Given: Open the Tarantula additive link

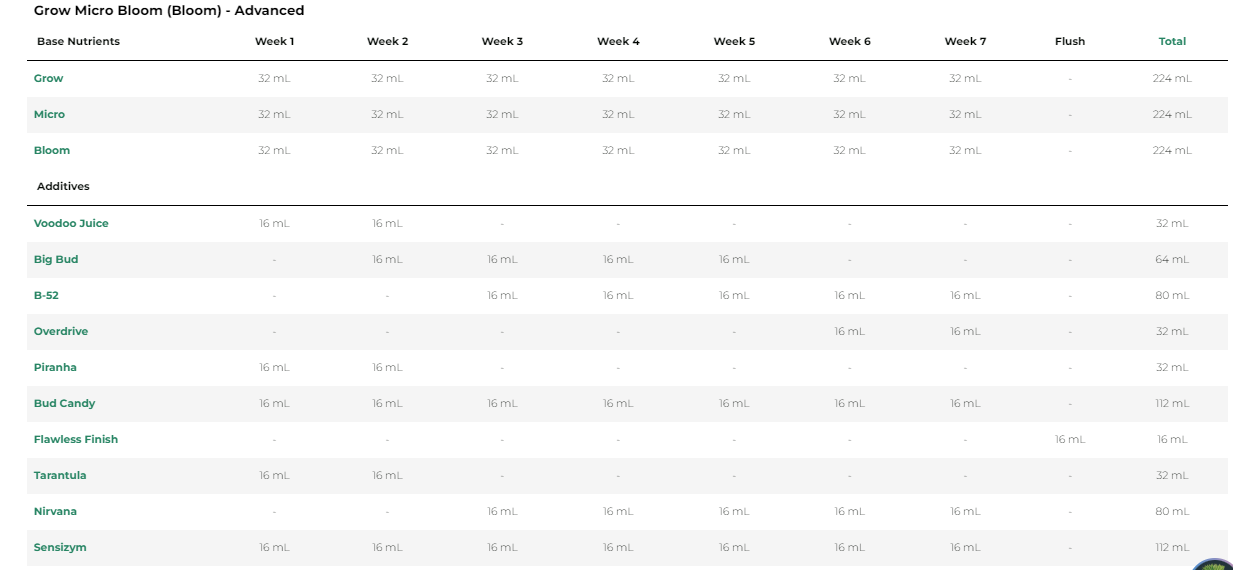Looking at the screenshot, I should [x=60, y=475].
